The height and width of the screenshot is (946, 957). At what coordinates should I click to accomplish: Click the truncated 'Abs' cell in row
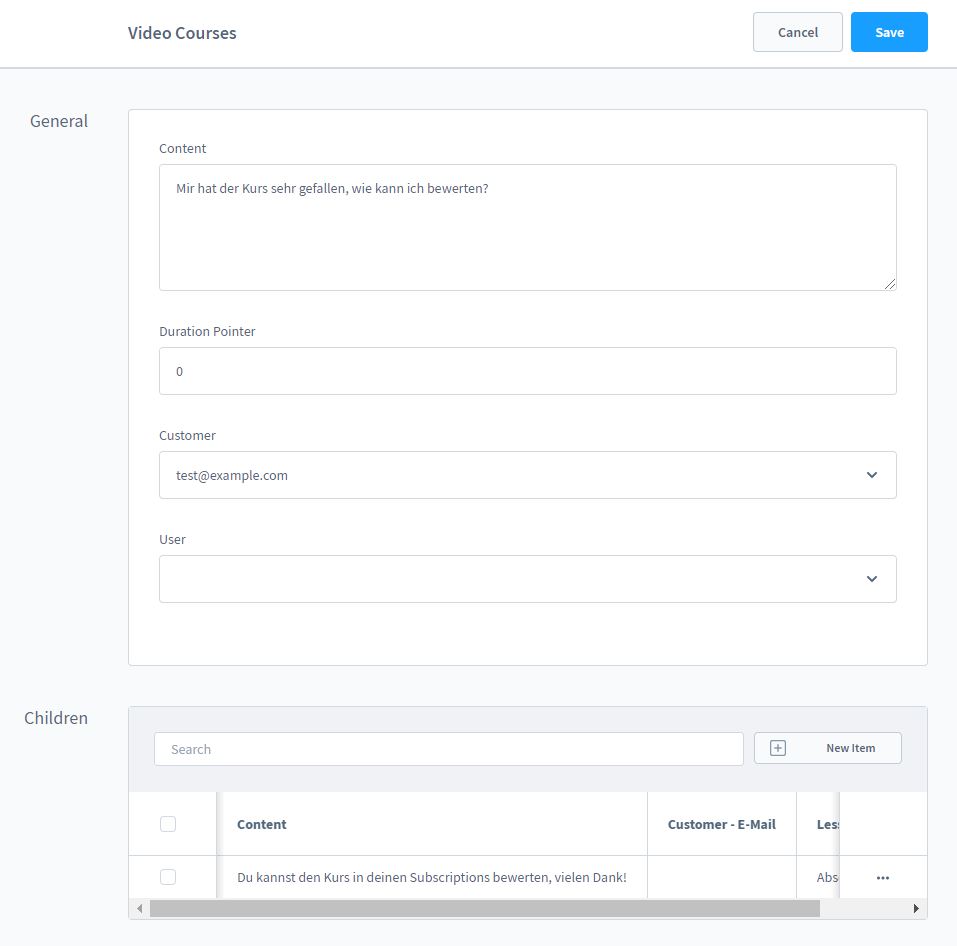(826, 877)
